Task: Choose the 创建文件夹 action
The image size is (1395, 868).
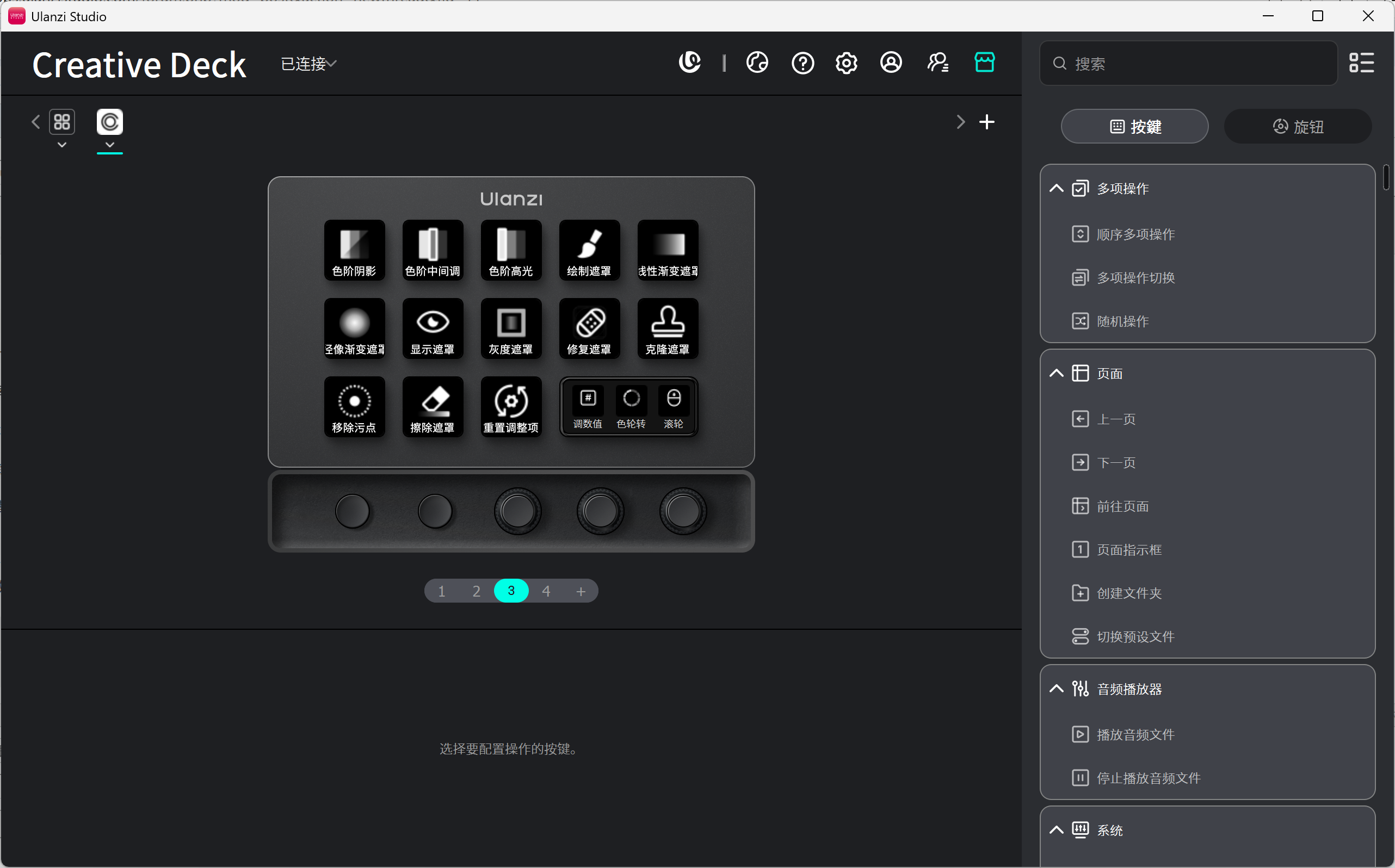Action: pyautogui.click(x=1116, y=593)
